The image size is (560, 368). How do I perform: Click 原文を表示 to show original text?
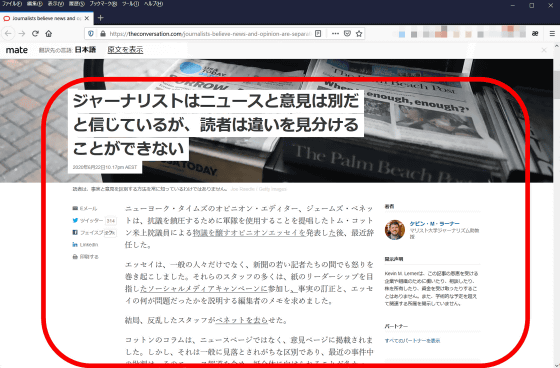coord(125,50)
